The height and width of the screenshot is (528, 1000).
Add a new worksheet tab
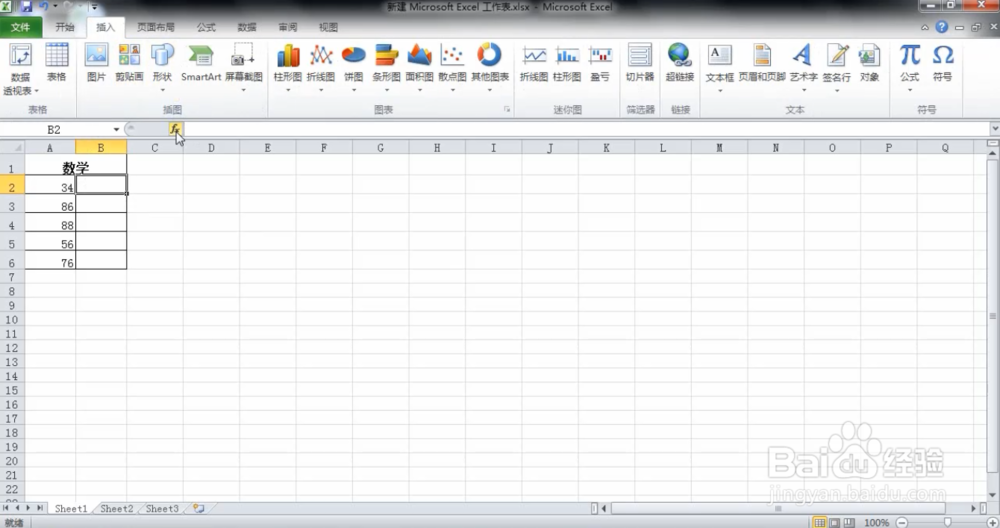click(199, 508)
